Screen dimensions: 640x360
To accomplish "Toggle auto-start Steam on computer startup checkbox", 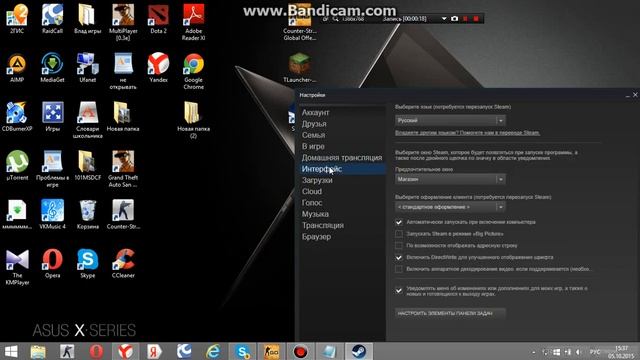I will [x=399, y=222].
